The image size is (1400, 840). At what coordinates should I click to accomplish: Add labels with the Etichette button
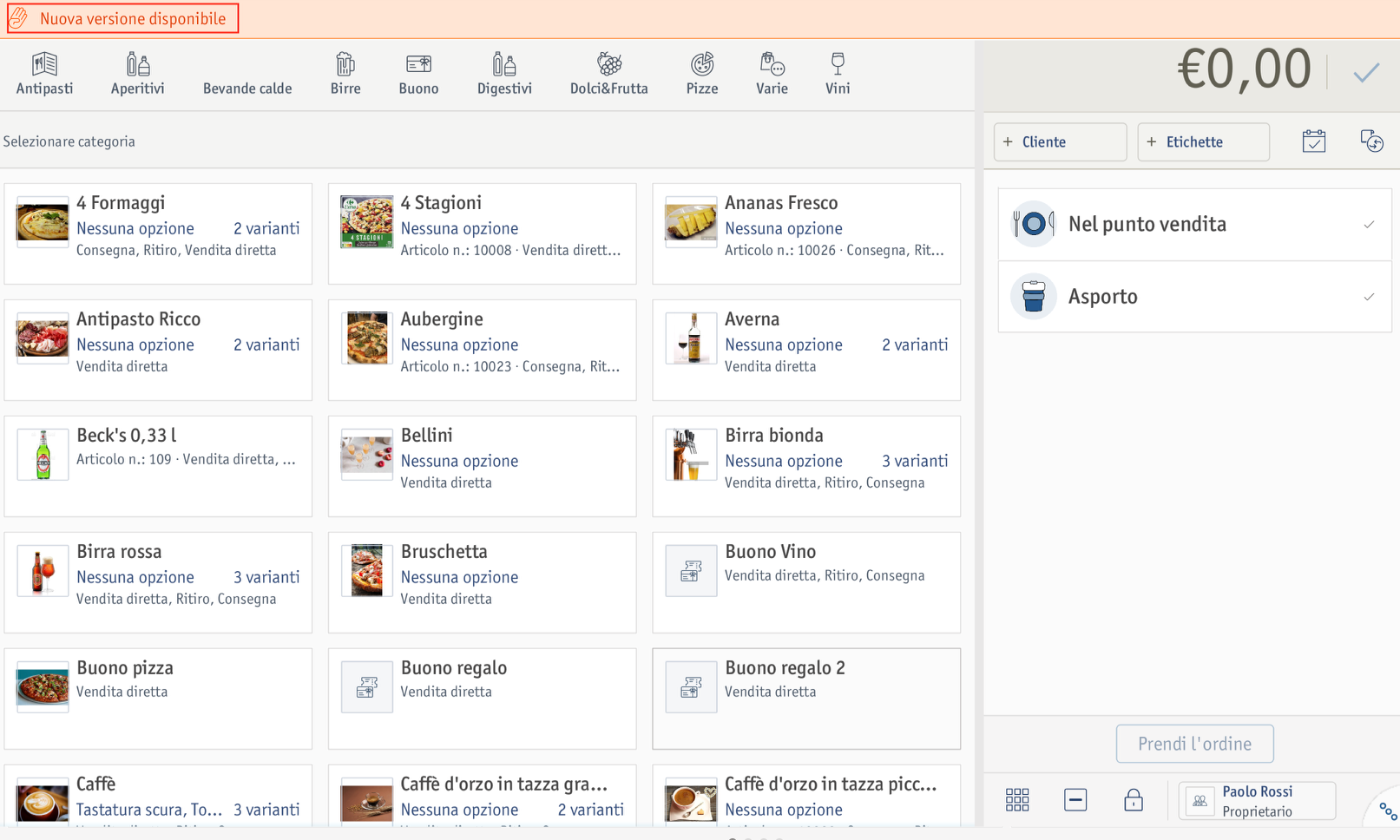(1203, 141)
